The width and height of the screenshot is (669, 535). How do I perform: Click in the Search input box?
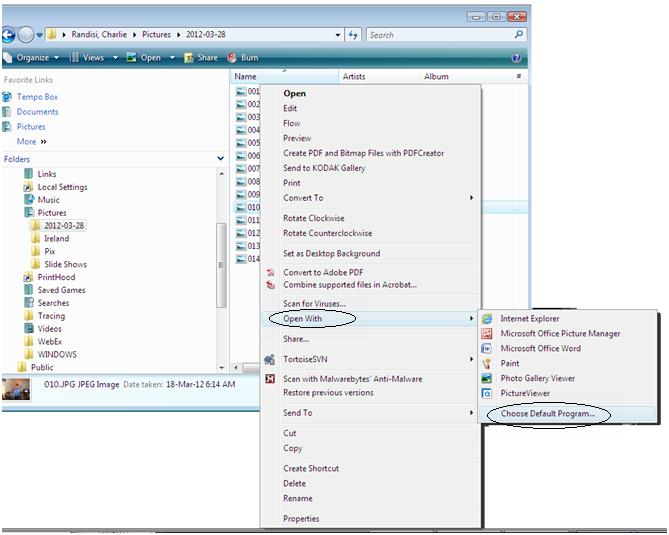point(440,35)
